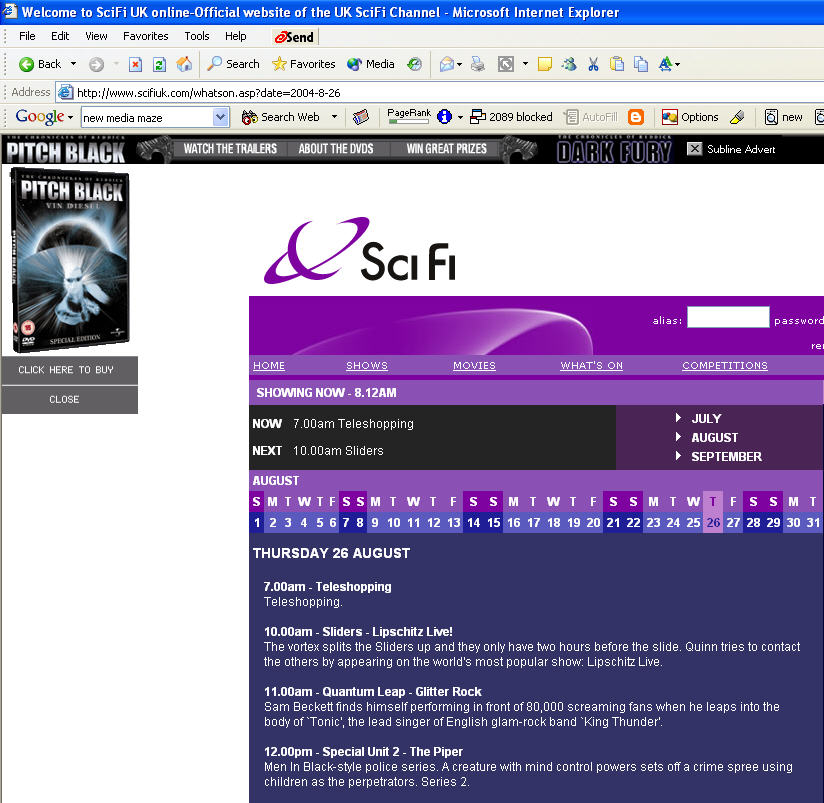
Task: Click the PageRank indicator bar
Action: click(409, 117)
